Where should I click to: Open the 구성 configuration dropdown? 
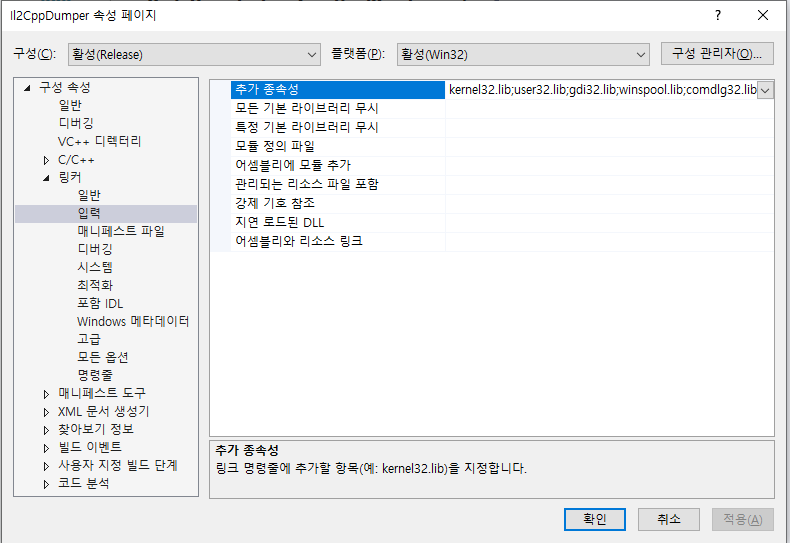pos(194,54)
